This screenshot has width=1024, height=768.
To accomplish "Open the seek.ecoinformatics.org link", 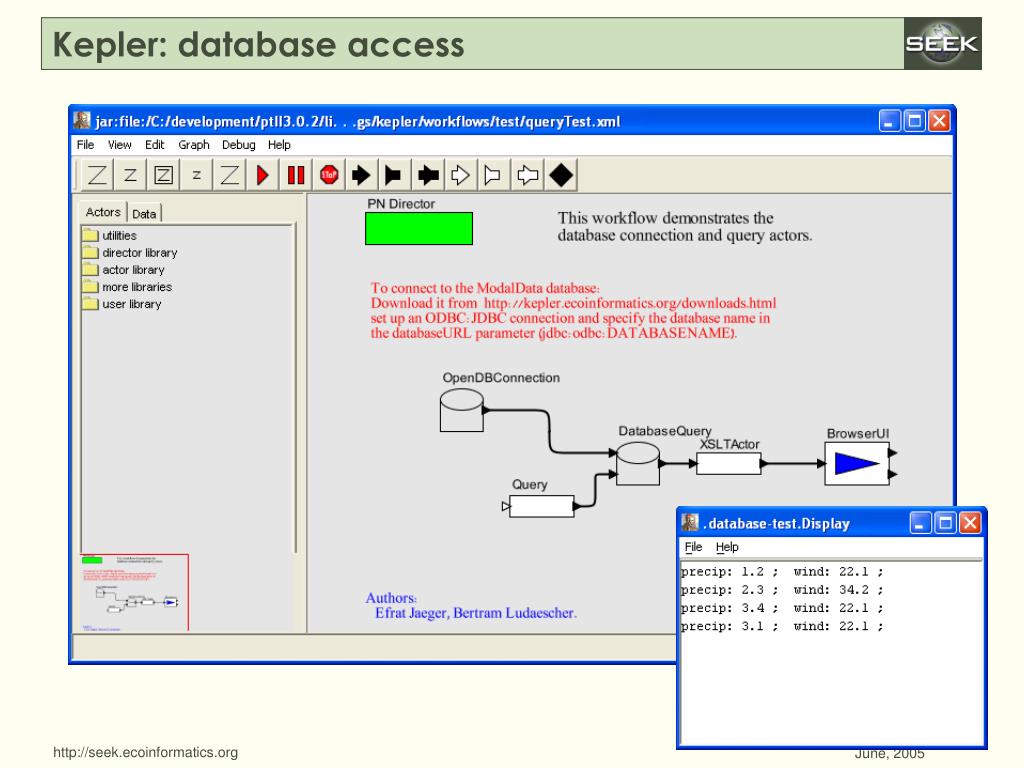I will coord(146,752).
